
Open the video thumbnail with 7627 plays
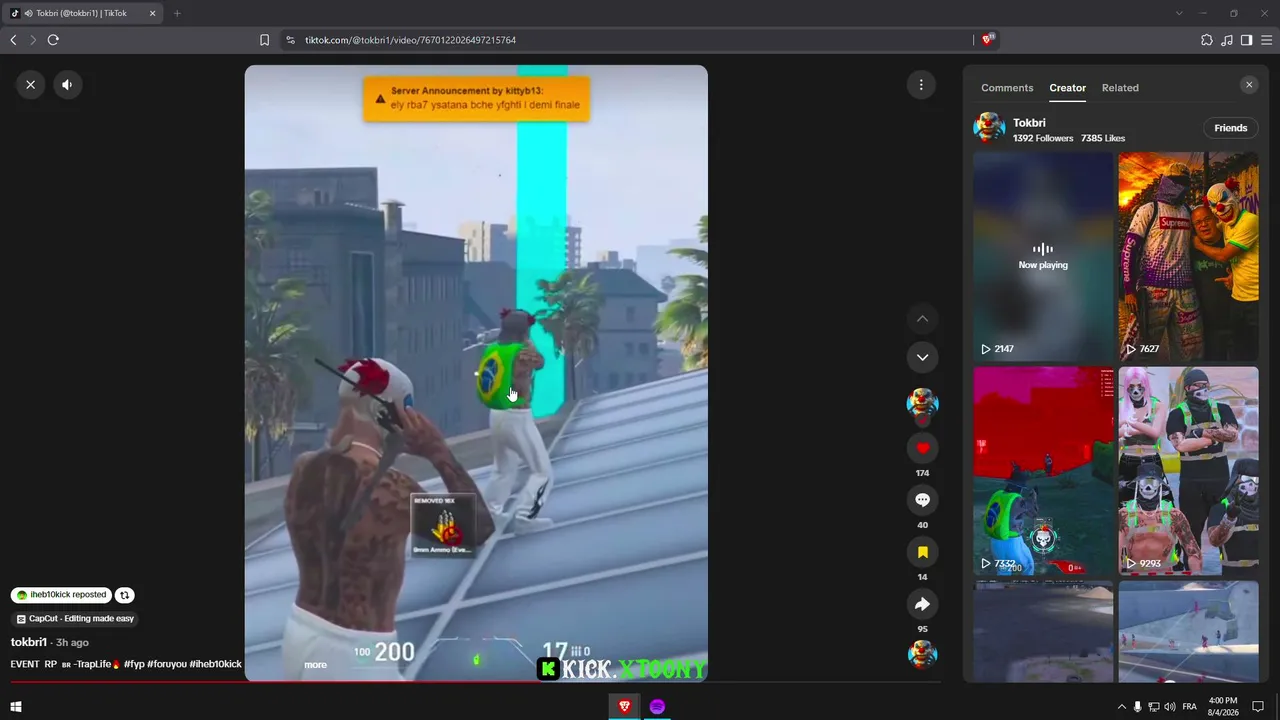pyautogui.click(x=1188, y=256)
